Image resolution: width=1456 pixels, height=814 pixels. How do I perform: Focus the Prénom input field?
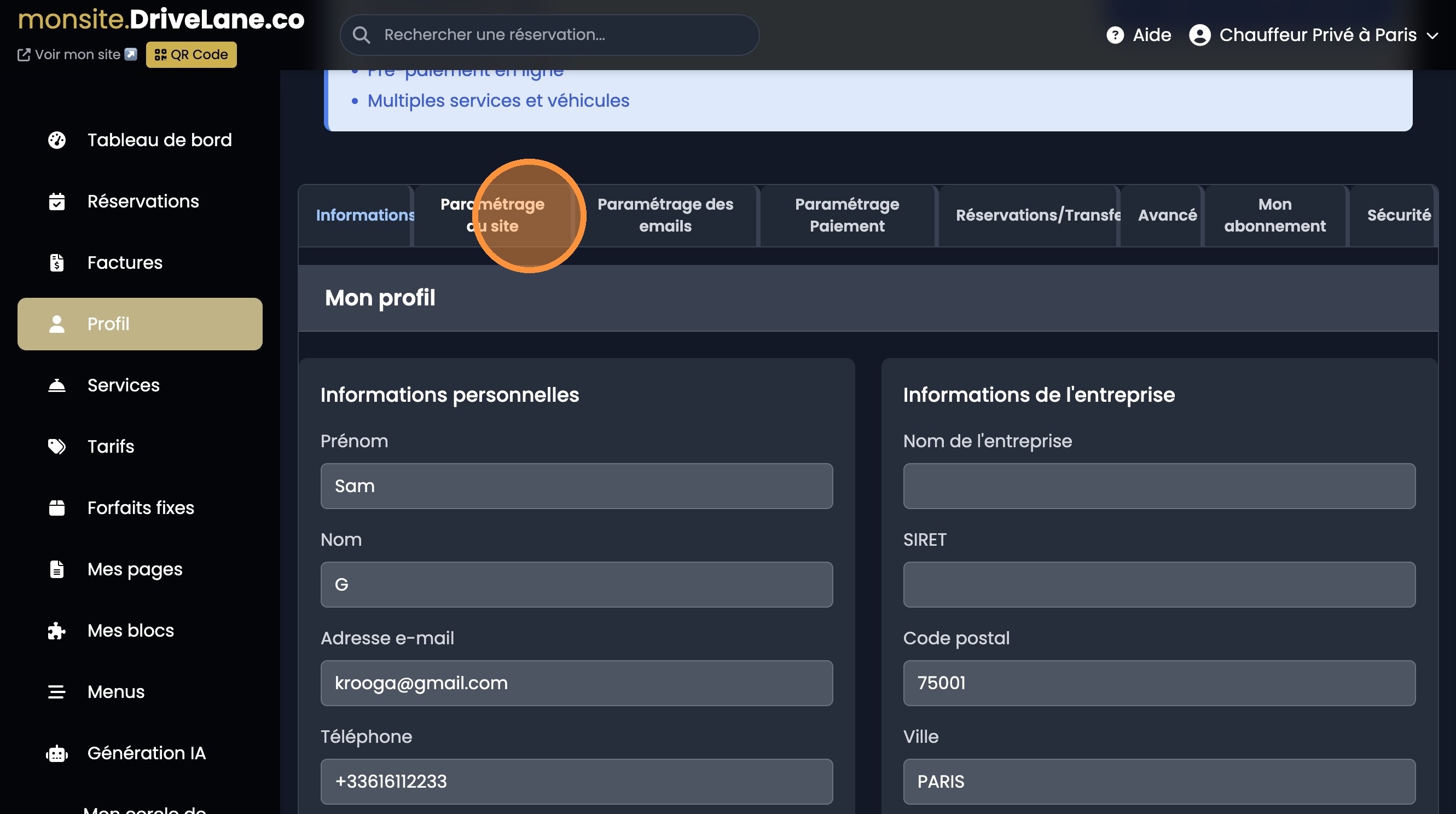(576, 486)
